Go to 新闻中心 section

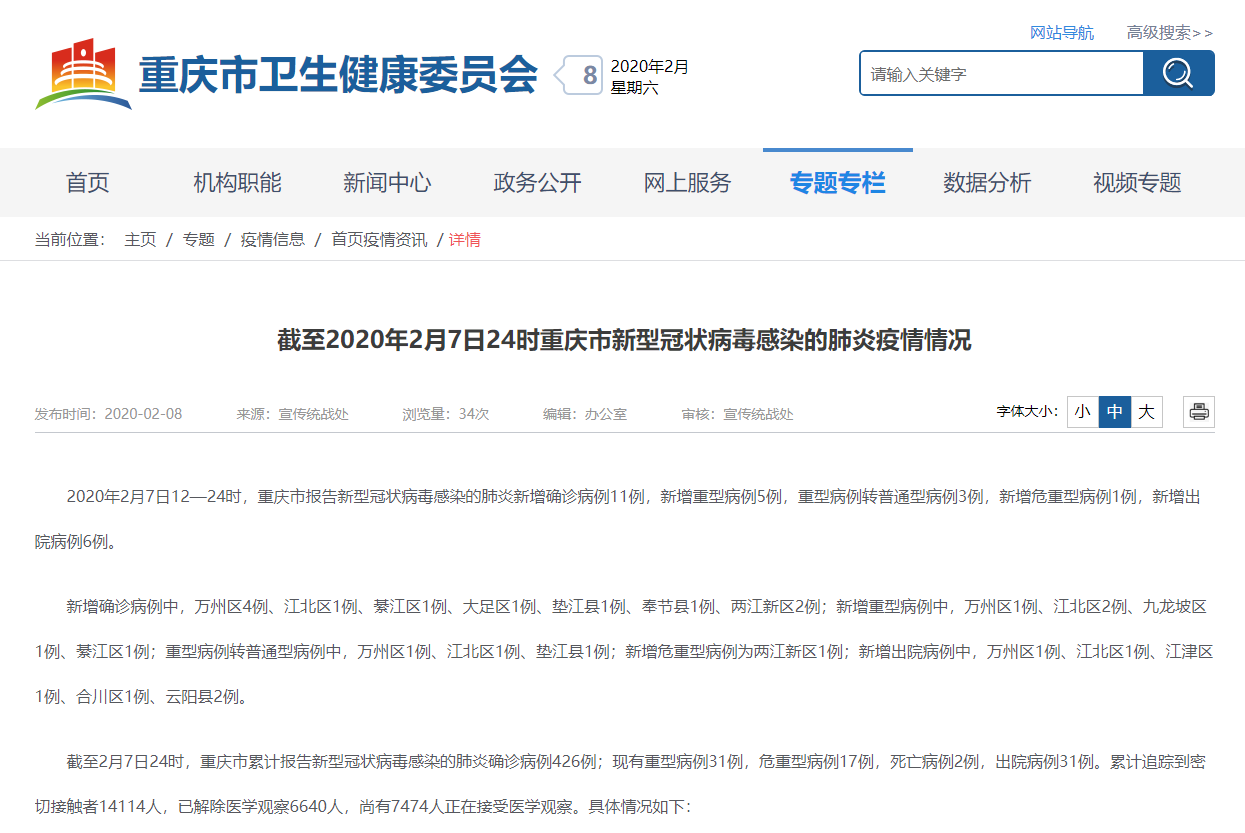click(x=387, y=183)
